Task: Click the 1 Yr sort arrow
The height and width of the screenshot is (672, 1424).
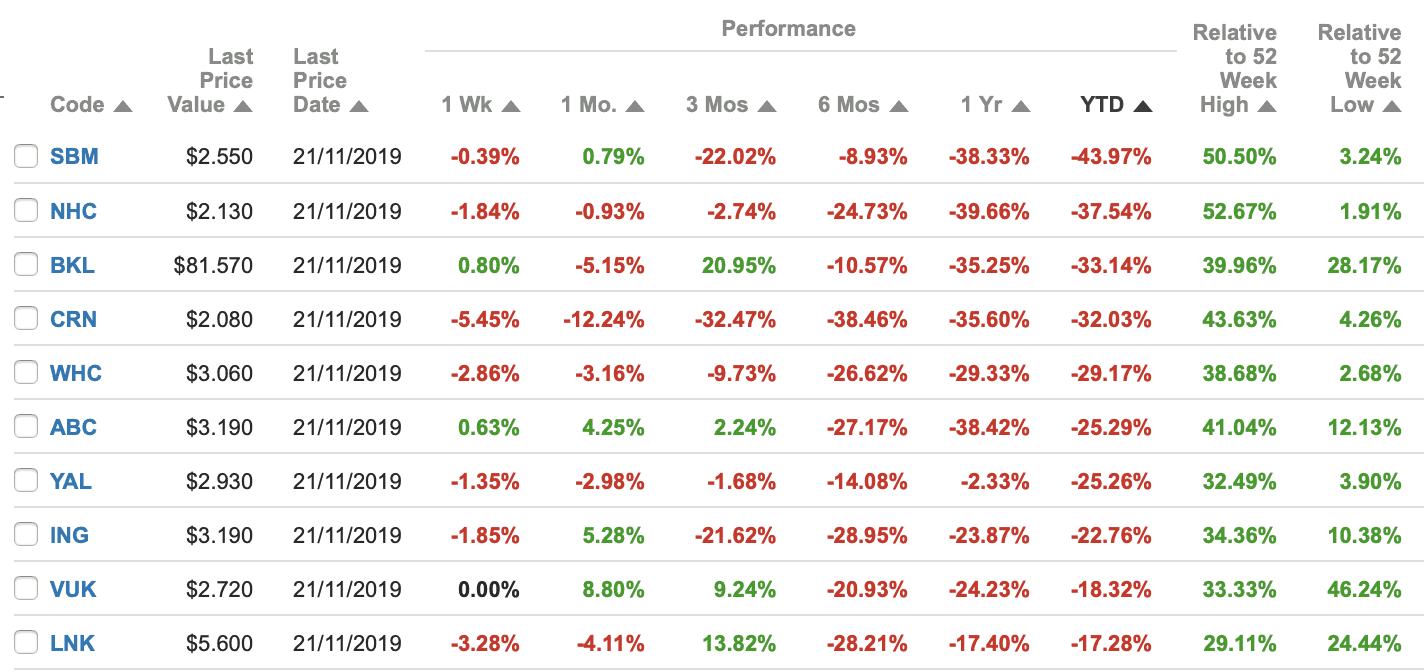Action: pos(1020,106)
